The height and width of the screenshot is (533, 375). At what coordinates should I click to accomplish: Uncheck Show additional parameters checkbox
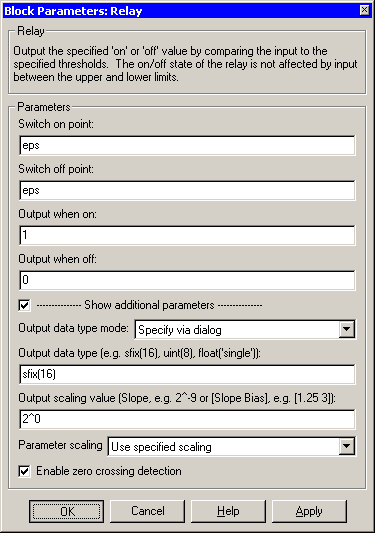point(24,305)
